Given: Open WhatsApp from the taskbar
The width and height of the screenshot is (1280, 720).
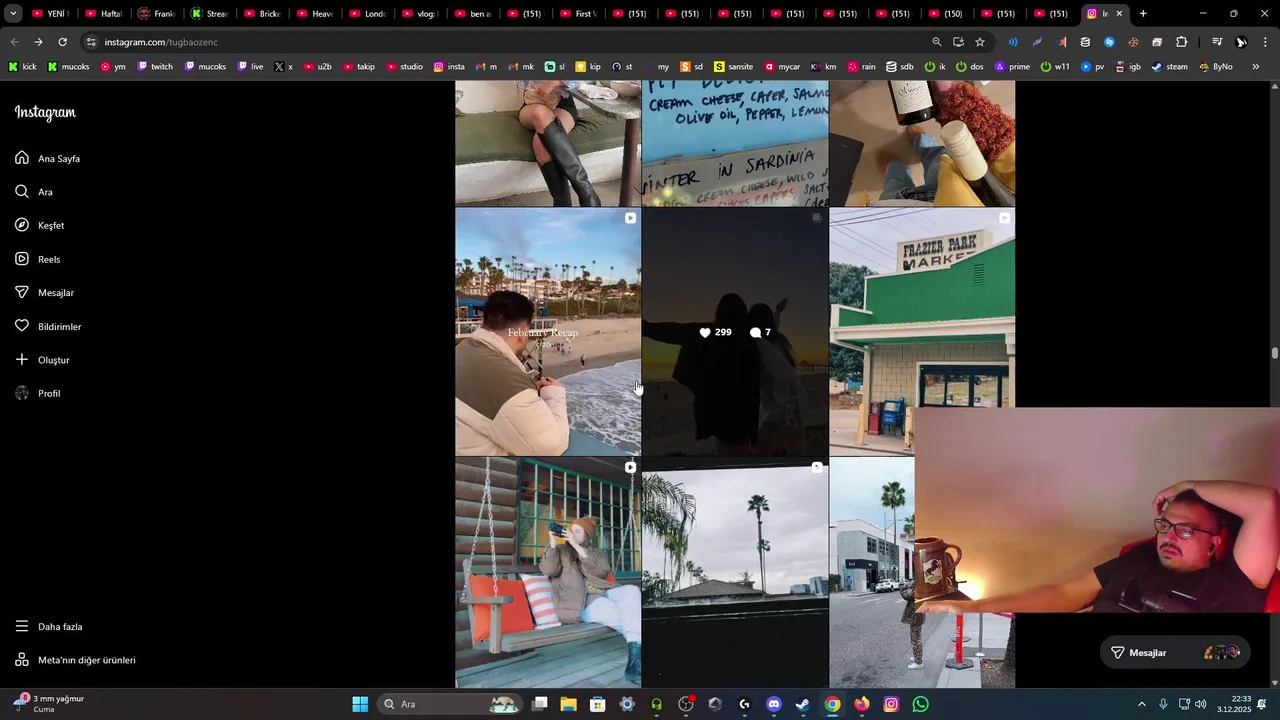Looking at the screenshot, I should coord(920,704).
